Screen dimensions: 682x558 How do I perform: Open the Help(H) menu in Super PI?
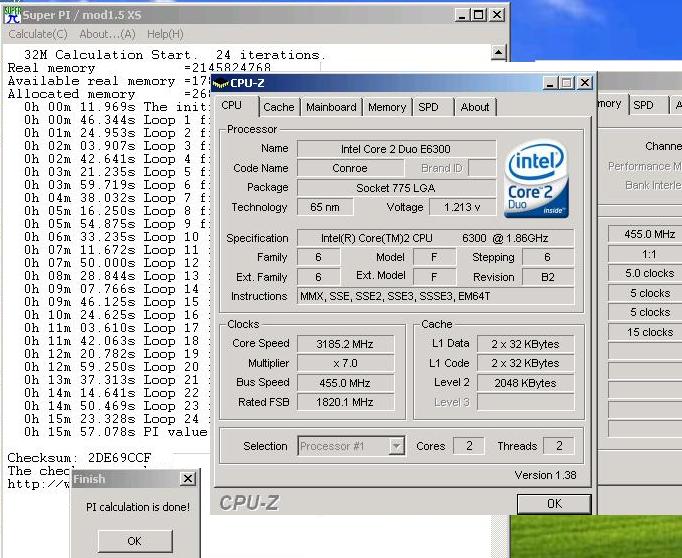point(165,34)
